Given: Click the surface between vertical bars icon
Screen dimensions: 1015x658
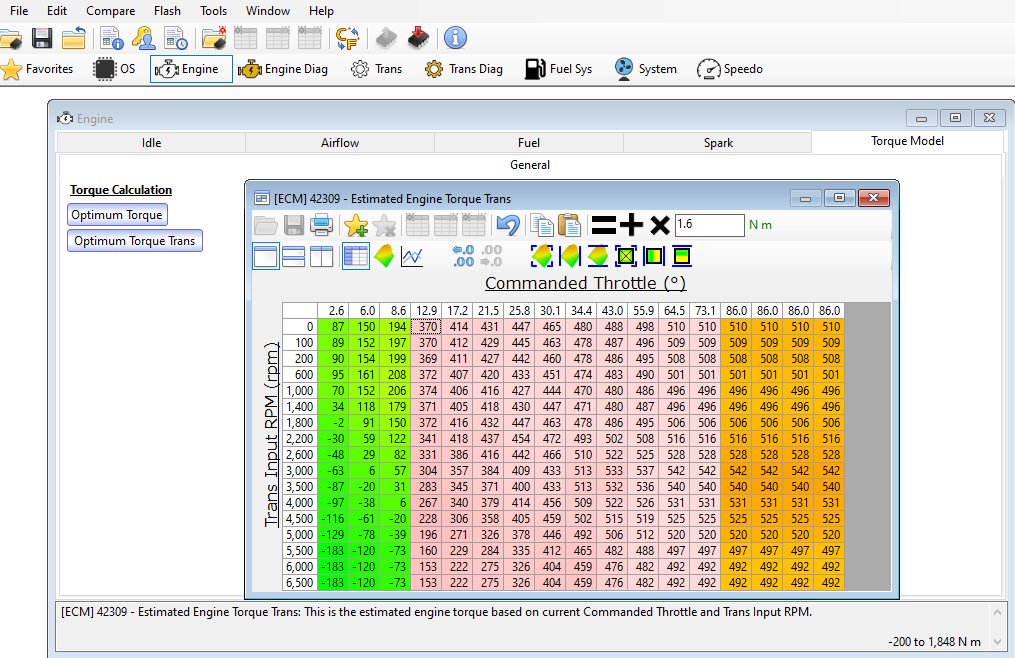Looking at the screenshot, I should click(570, 256).
